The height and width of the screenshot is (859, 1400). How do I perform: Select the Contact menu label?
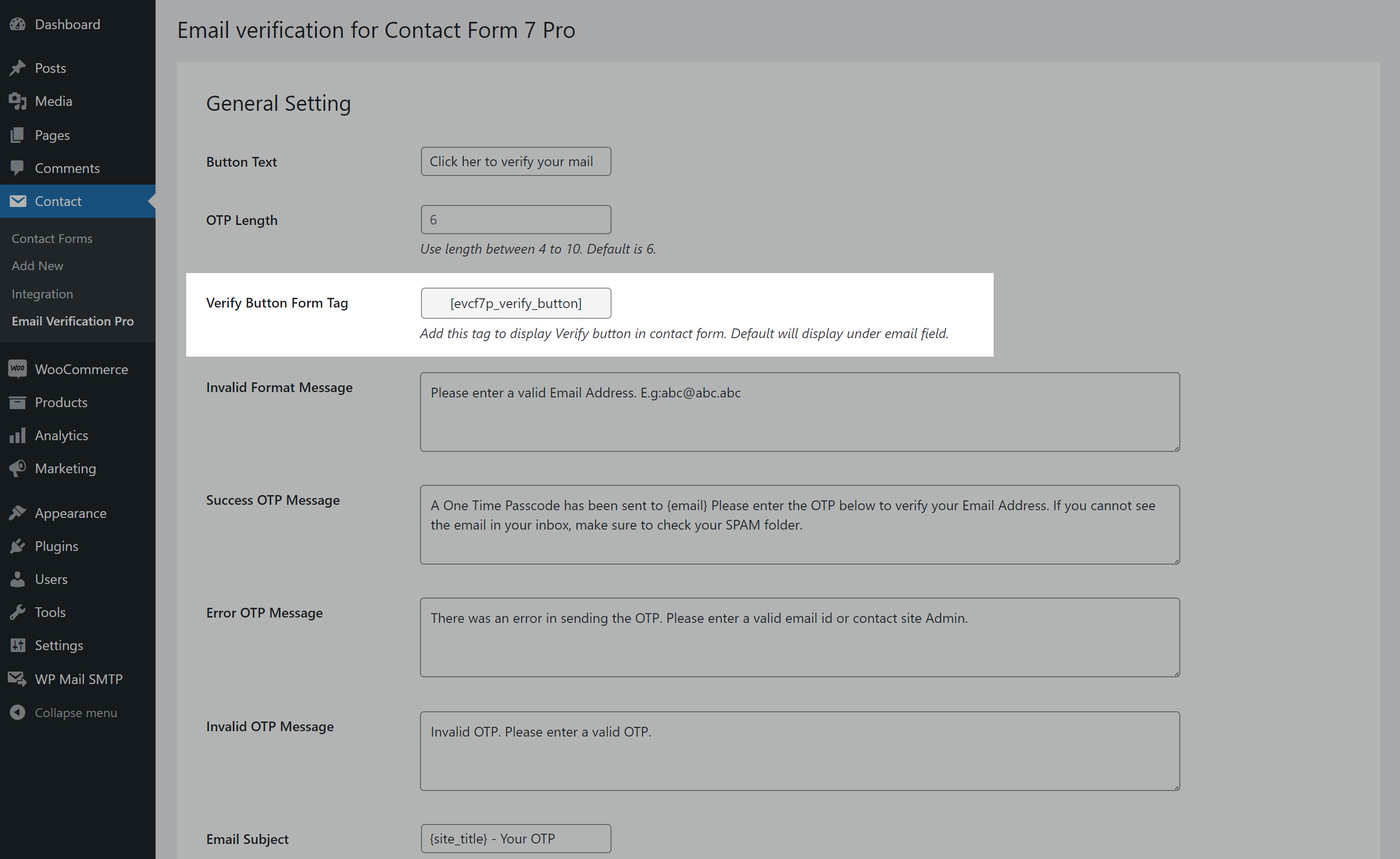click(x=58, y=201)
